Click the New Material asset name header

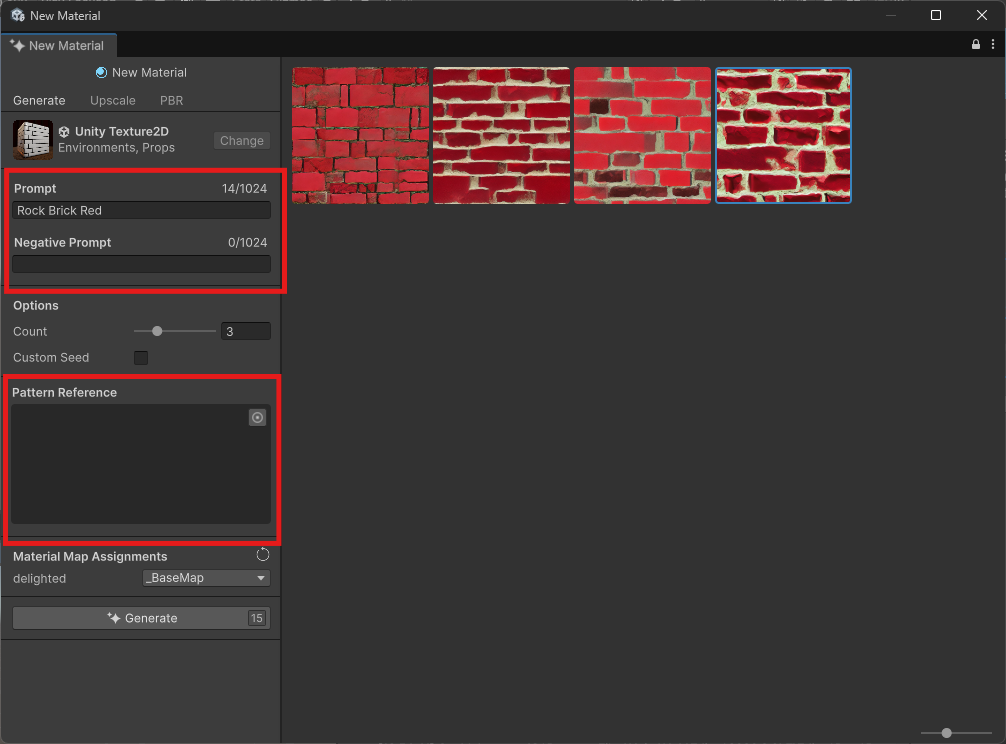click(149, 72)
